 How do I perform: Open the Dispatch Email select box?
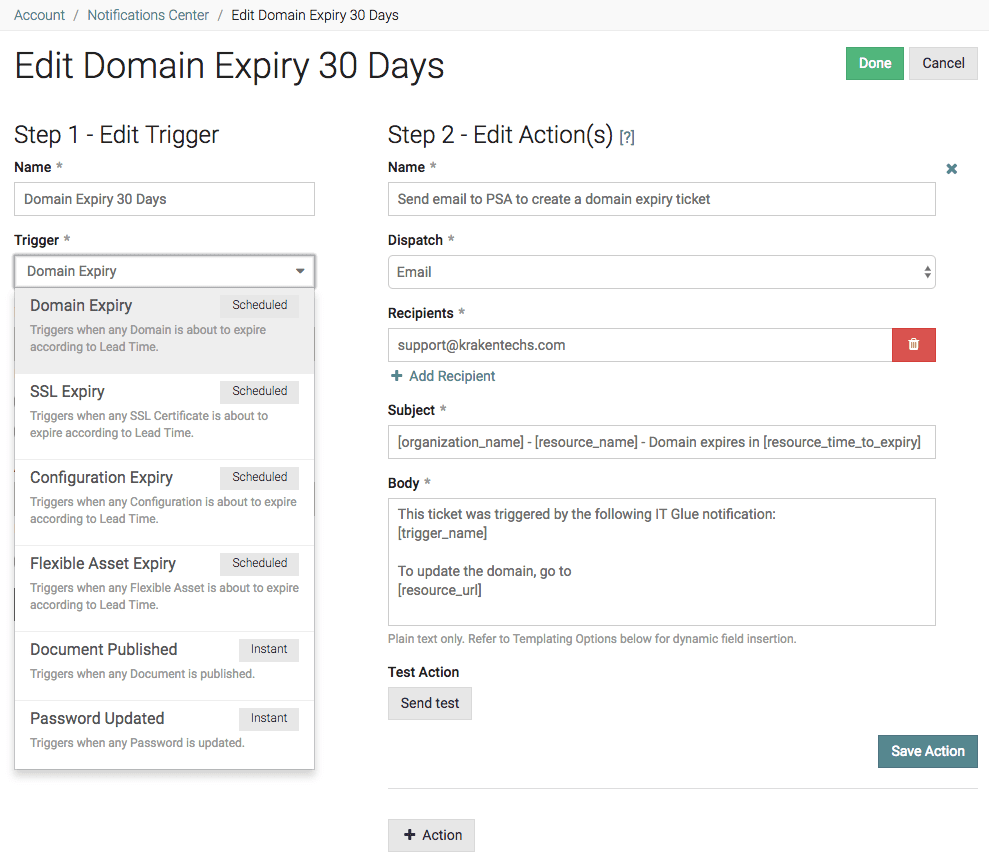[x=661, y=272]
